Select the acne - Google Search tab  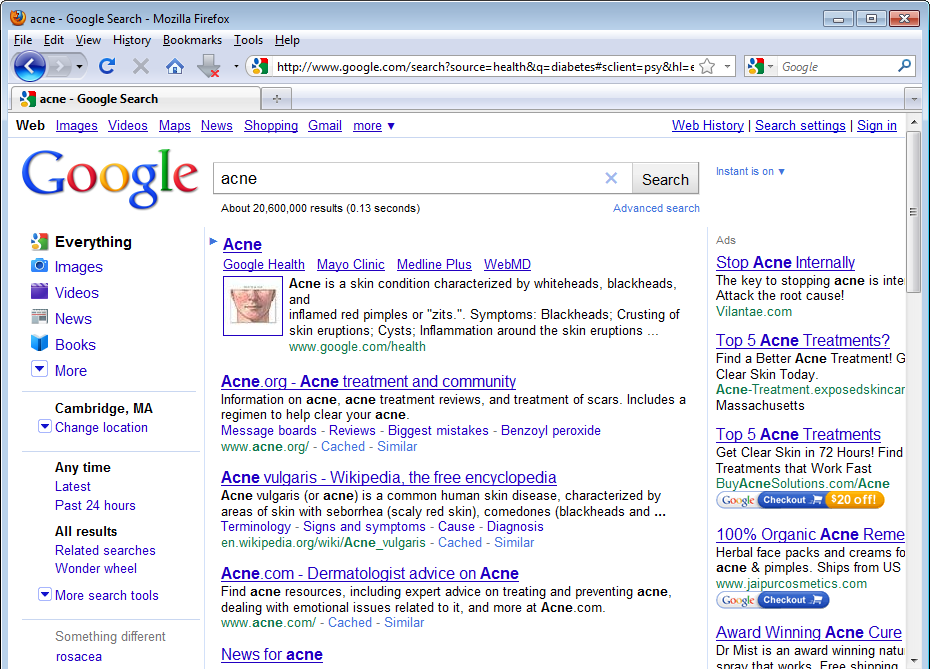135,98
